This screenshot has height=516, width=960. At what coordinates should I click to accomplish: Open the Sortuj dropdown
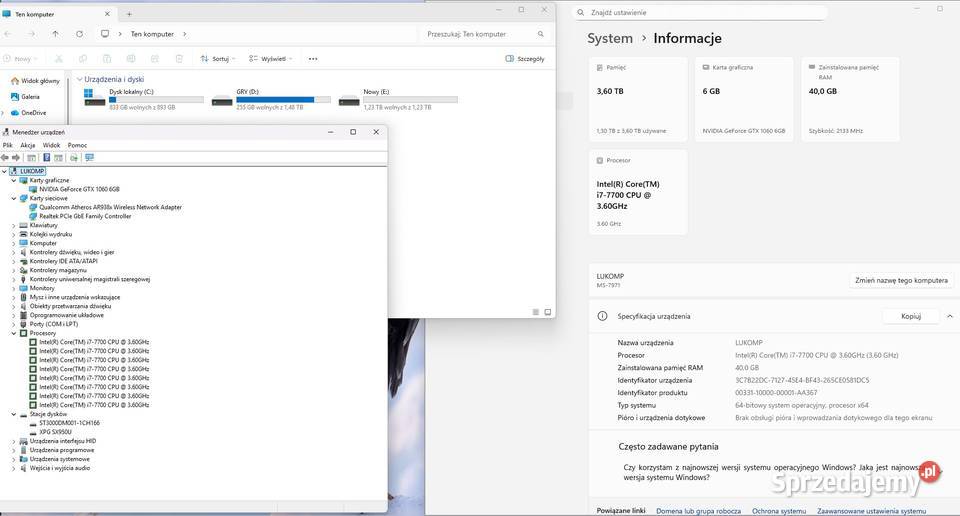point(217,59)
